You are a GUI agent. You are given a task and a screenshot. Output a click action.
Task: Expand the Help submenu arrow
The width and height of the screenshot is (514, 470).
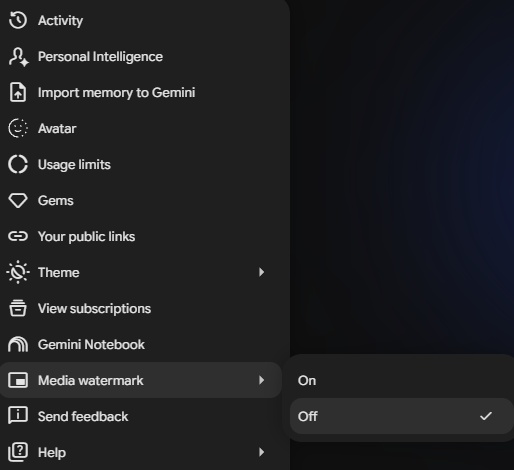[261, 452]
